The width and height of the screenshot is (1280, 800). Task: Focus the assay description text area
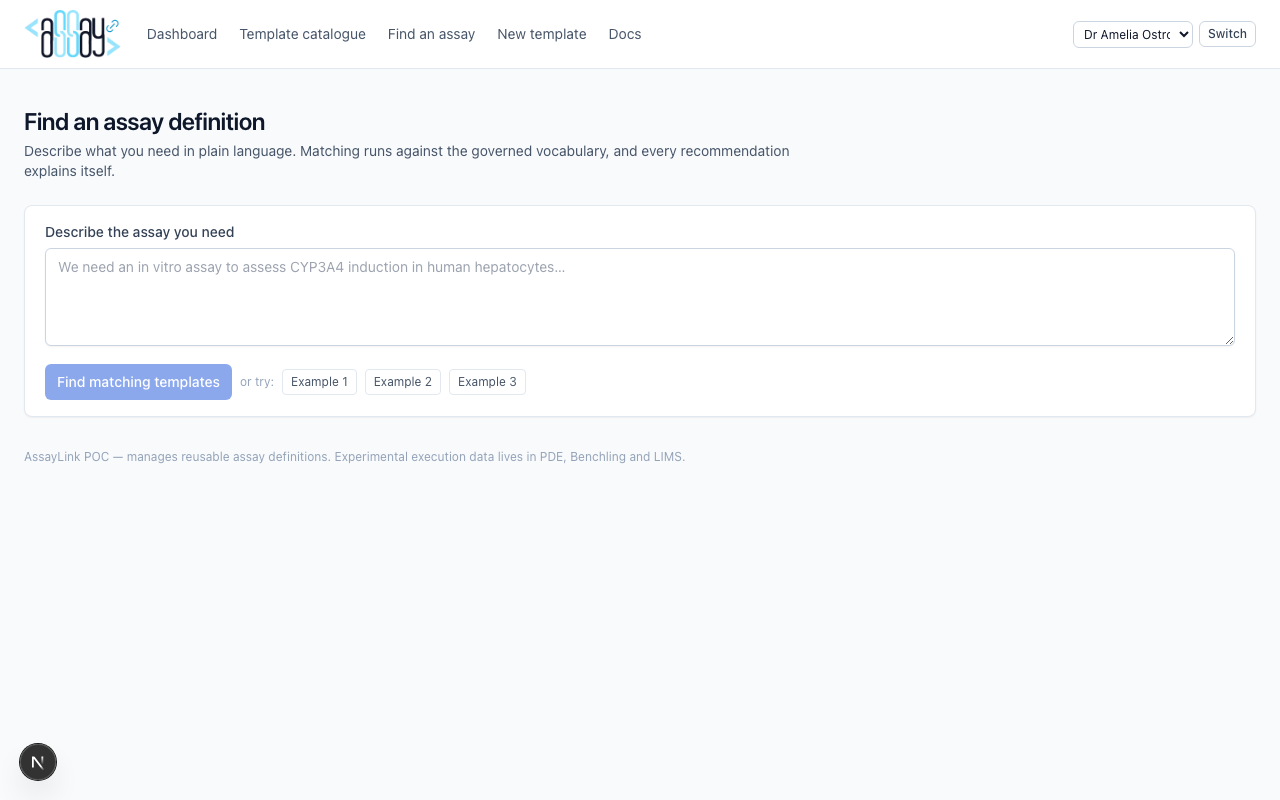[640, 297]
